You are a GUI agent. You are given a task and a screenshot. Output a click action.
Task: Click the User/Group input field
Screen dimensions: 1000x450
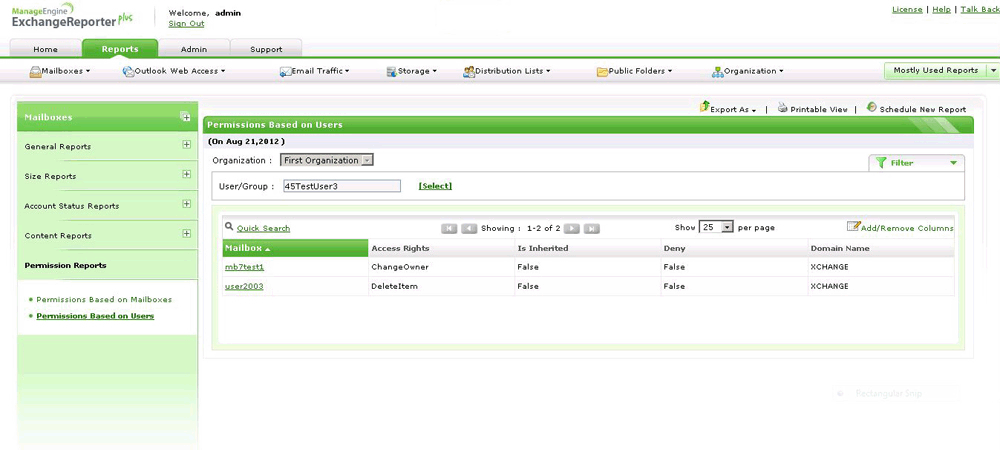[342, 186]
